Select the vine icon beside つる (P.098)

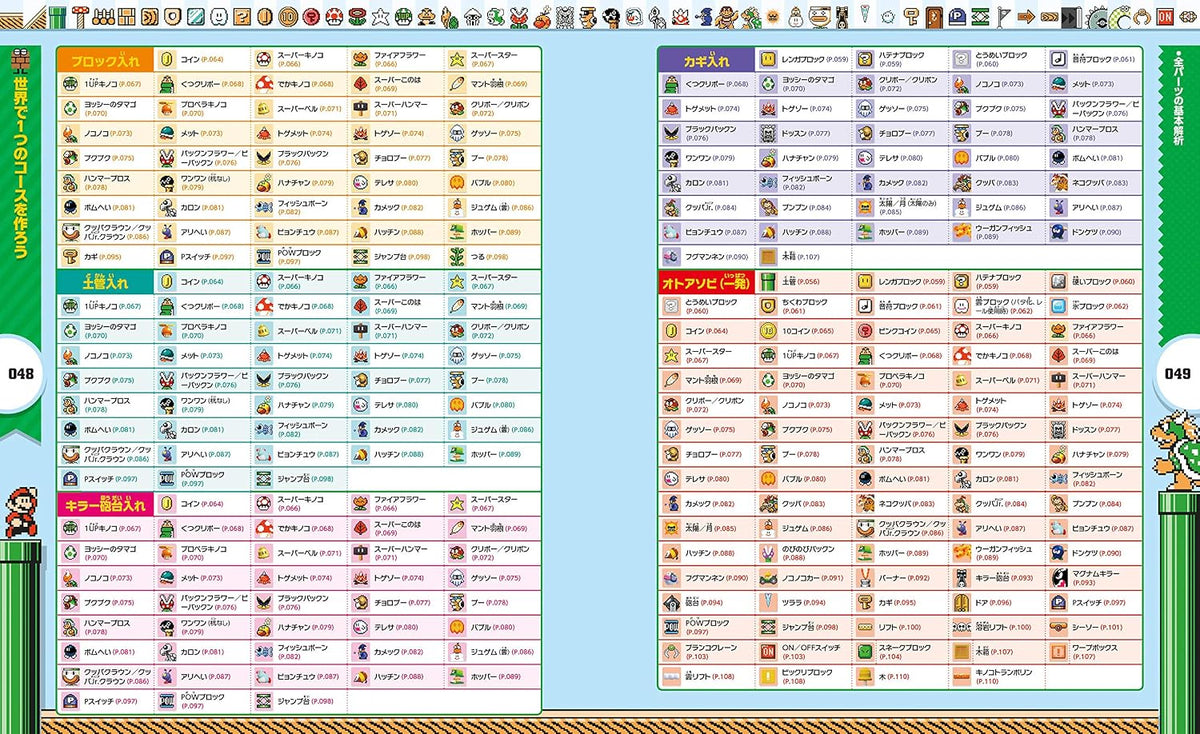[457, 256]
